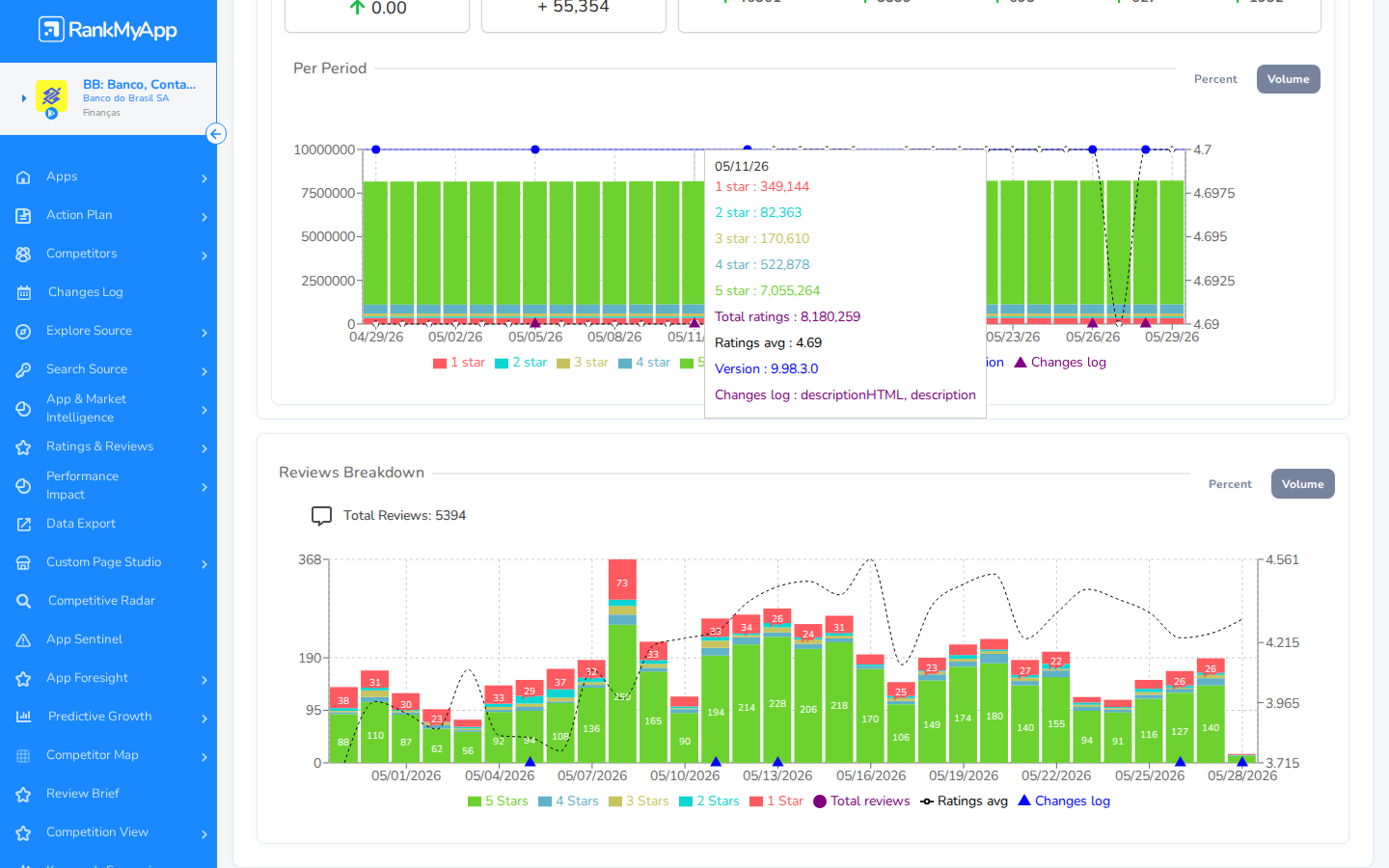Click the RankMyApp logo

pyautogui.click(x=108, y=30)
